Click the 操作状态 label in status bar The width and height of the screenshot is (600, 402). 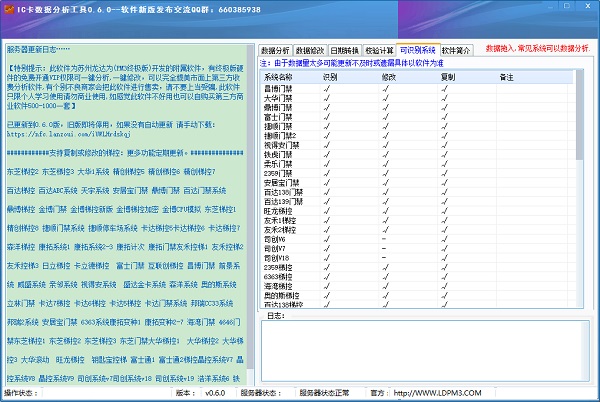click(x=21, y=393)
